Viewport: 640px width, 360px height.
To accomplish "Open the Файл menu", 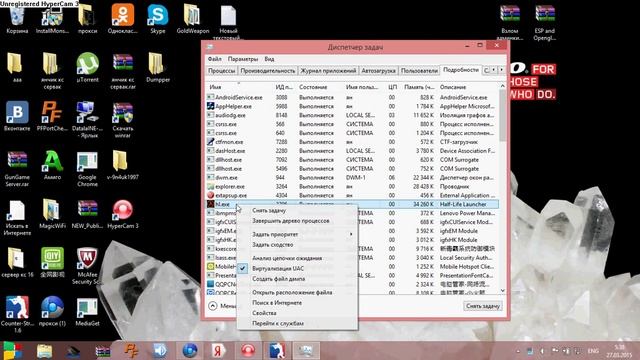I will coord(214,59).
